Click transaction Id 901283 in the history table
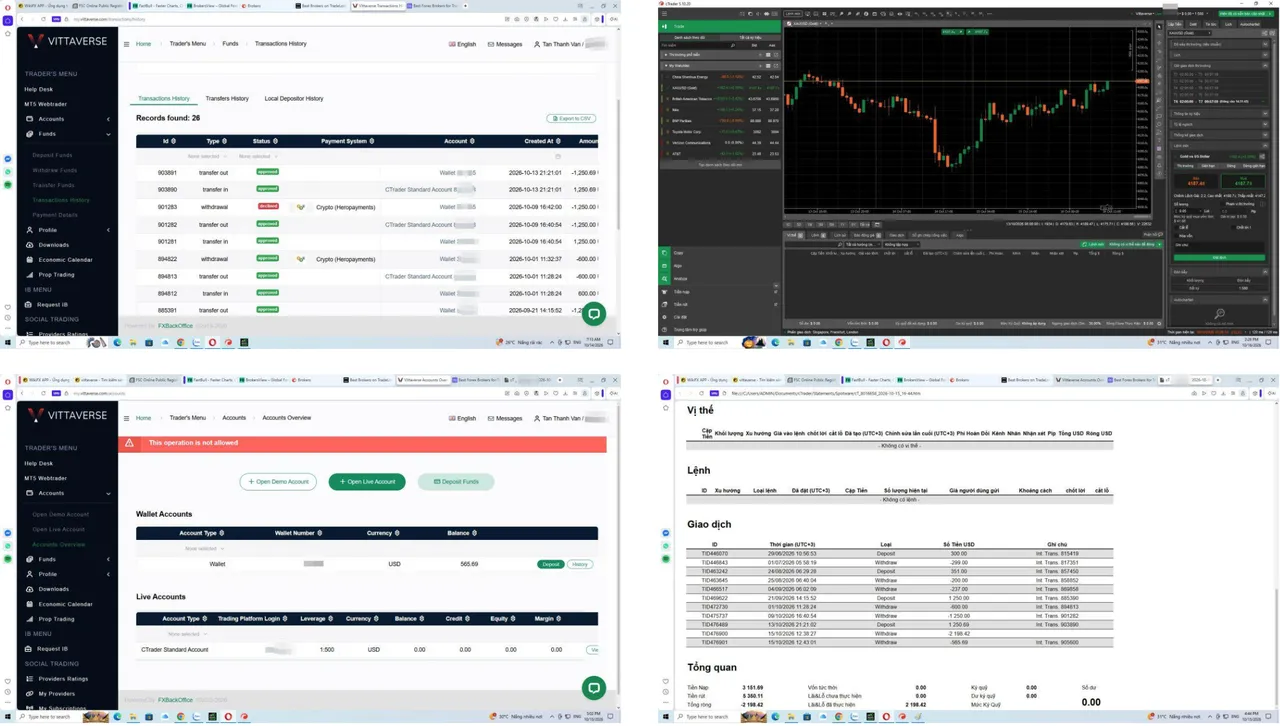Viewport: 1280px width, 726px height. click(x=167, y=207)
